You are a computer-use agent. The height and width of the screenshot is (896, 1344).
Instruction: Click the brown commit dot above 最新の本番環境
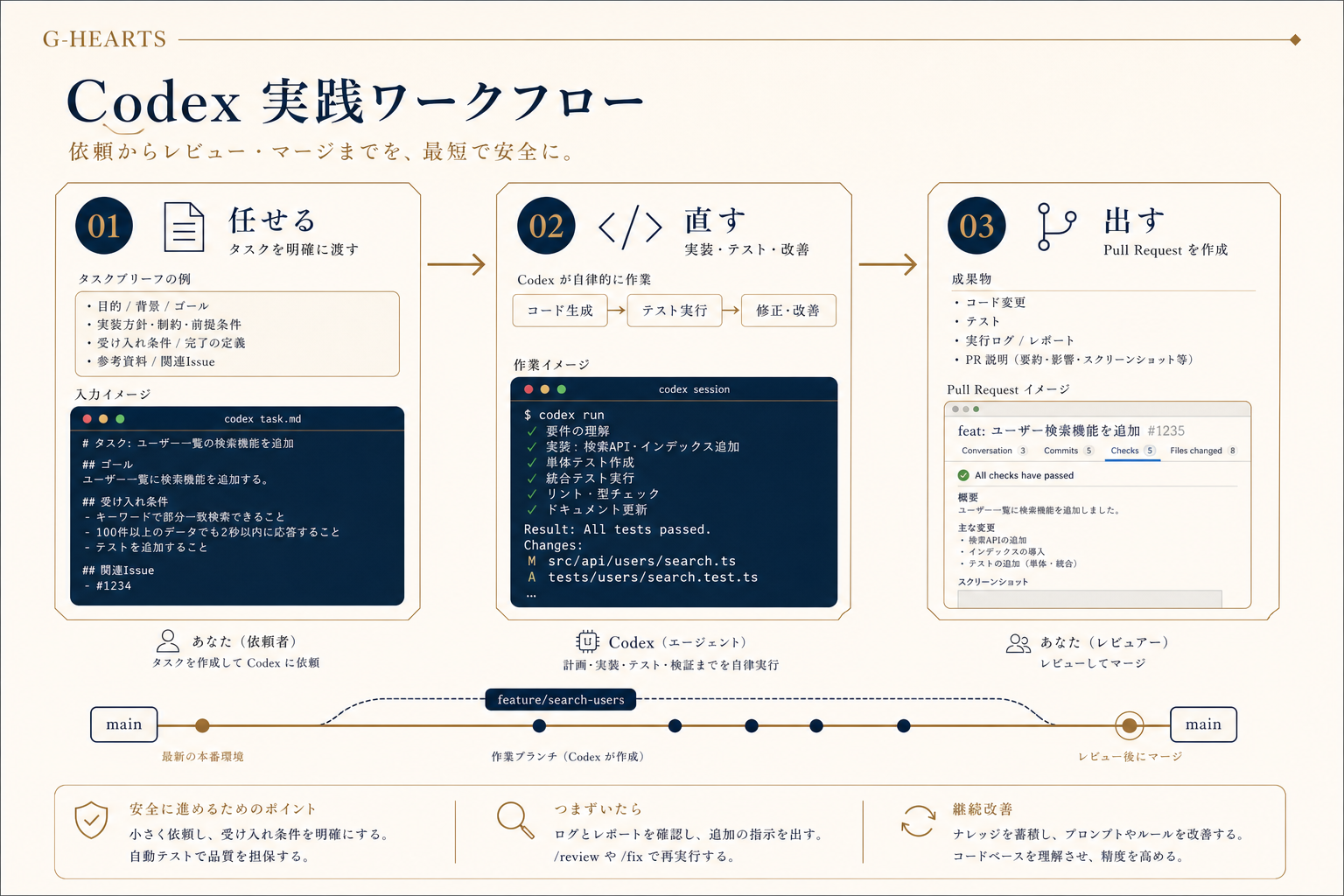pyautogui.click(x=202, y=725)
